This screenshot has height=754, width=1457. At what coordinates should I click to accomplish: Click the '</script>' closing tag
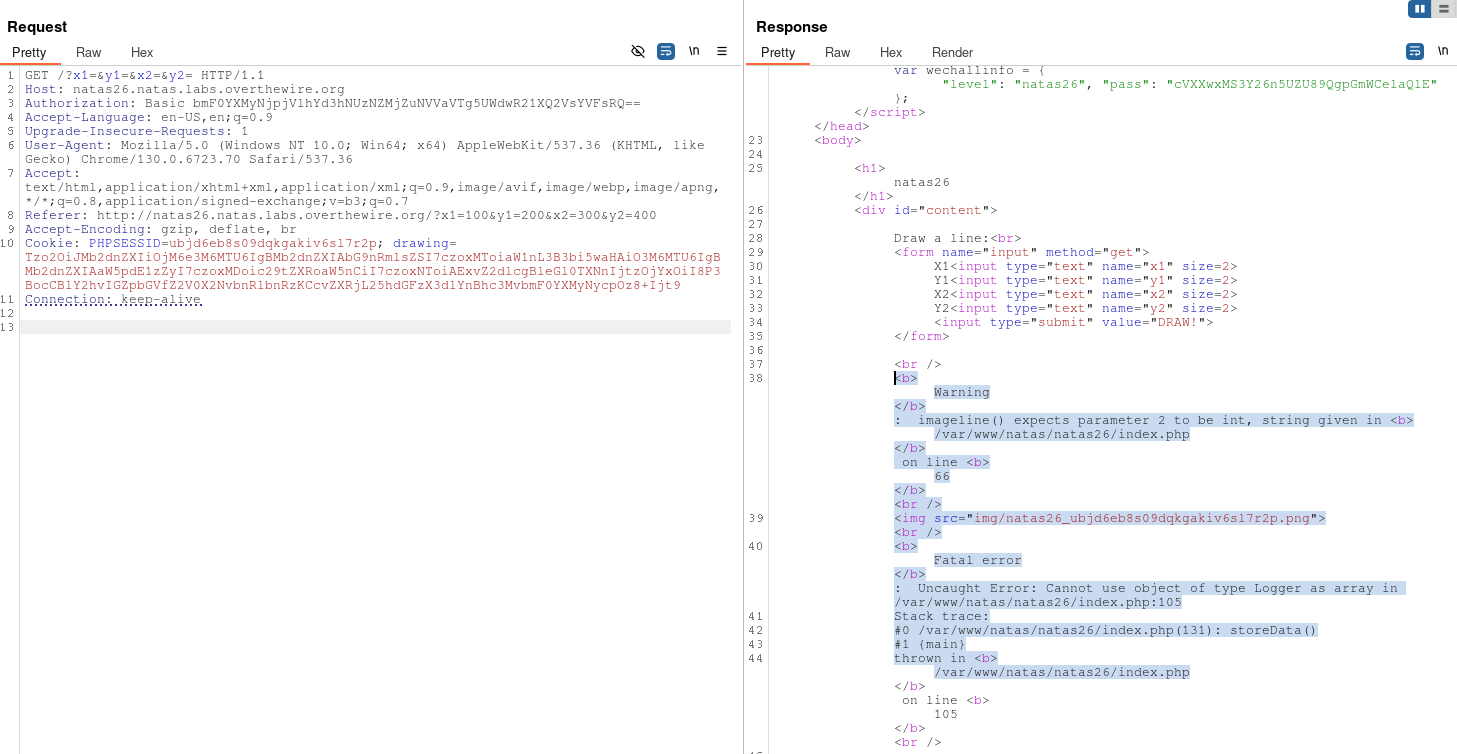point(890,112)
